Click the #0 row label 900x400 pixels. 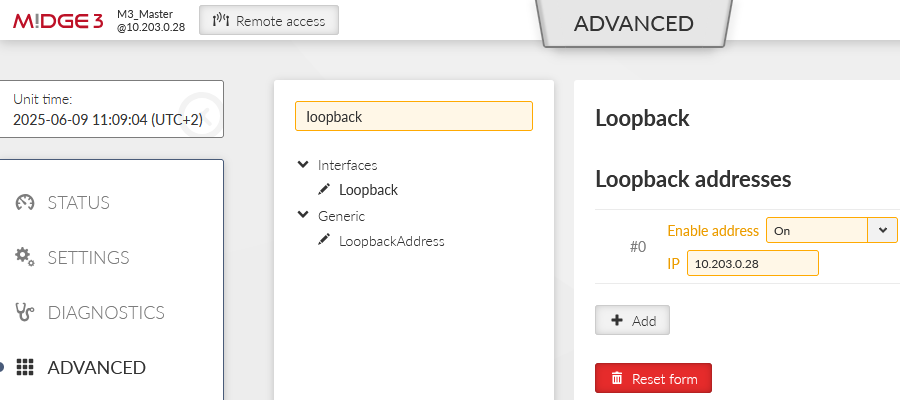tap(638, 247)
